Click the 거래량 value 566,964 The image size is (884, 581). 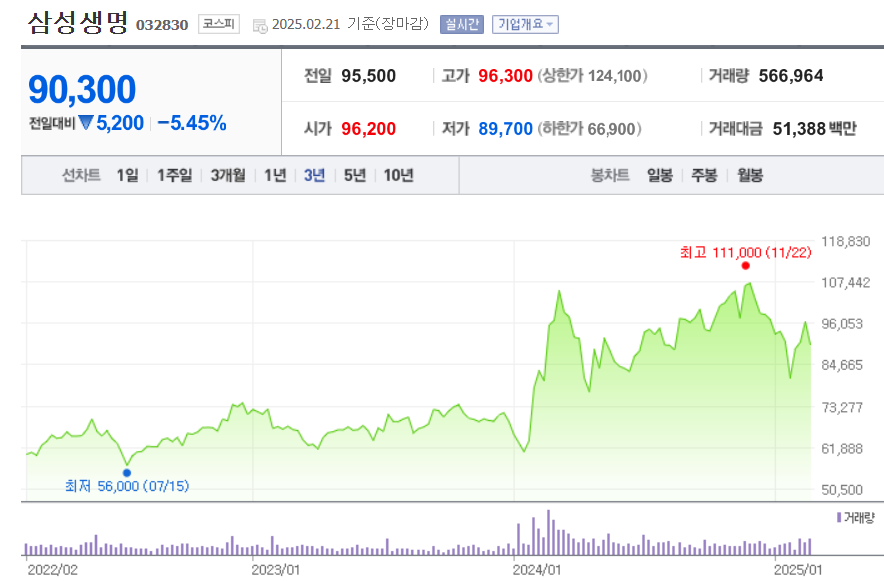click(x=791, y=76)
